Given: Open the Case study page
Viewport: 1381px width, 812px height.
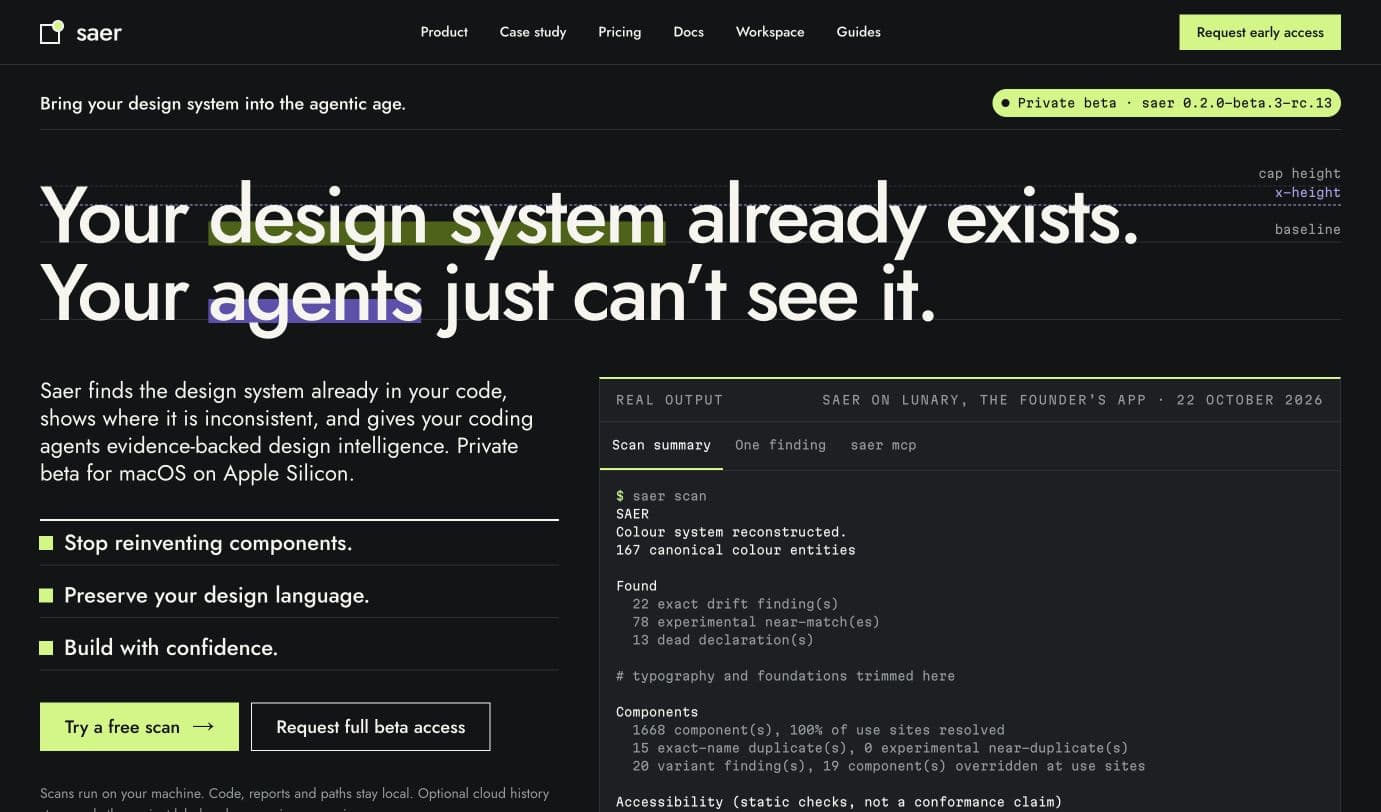Looking at the screenshot, I should coord(533,32).
